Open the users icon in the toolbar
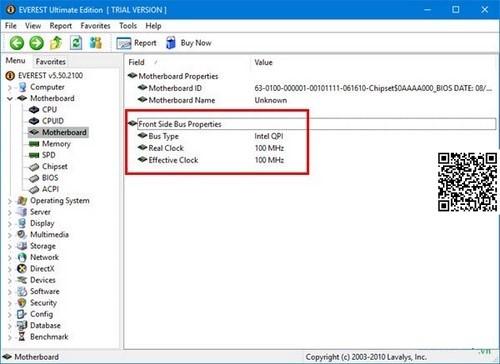Viewport: 500px width, 364px height. [96, 43]
